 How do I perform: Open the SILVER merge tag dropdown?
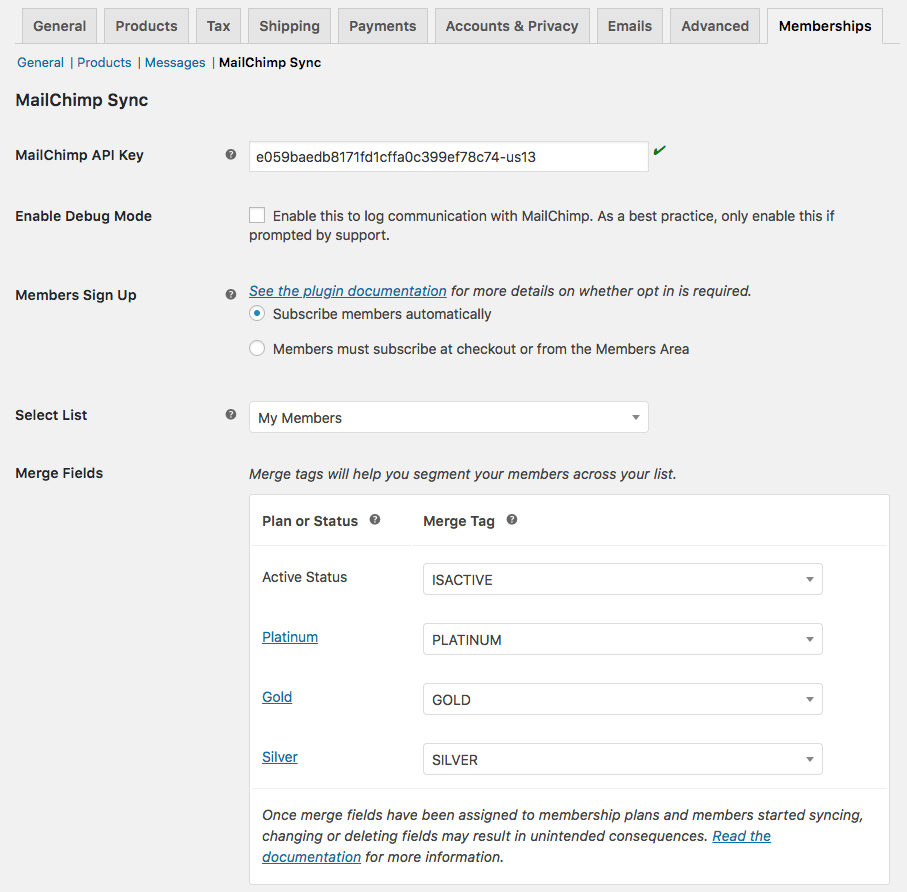[622, 759]
